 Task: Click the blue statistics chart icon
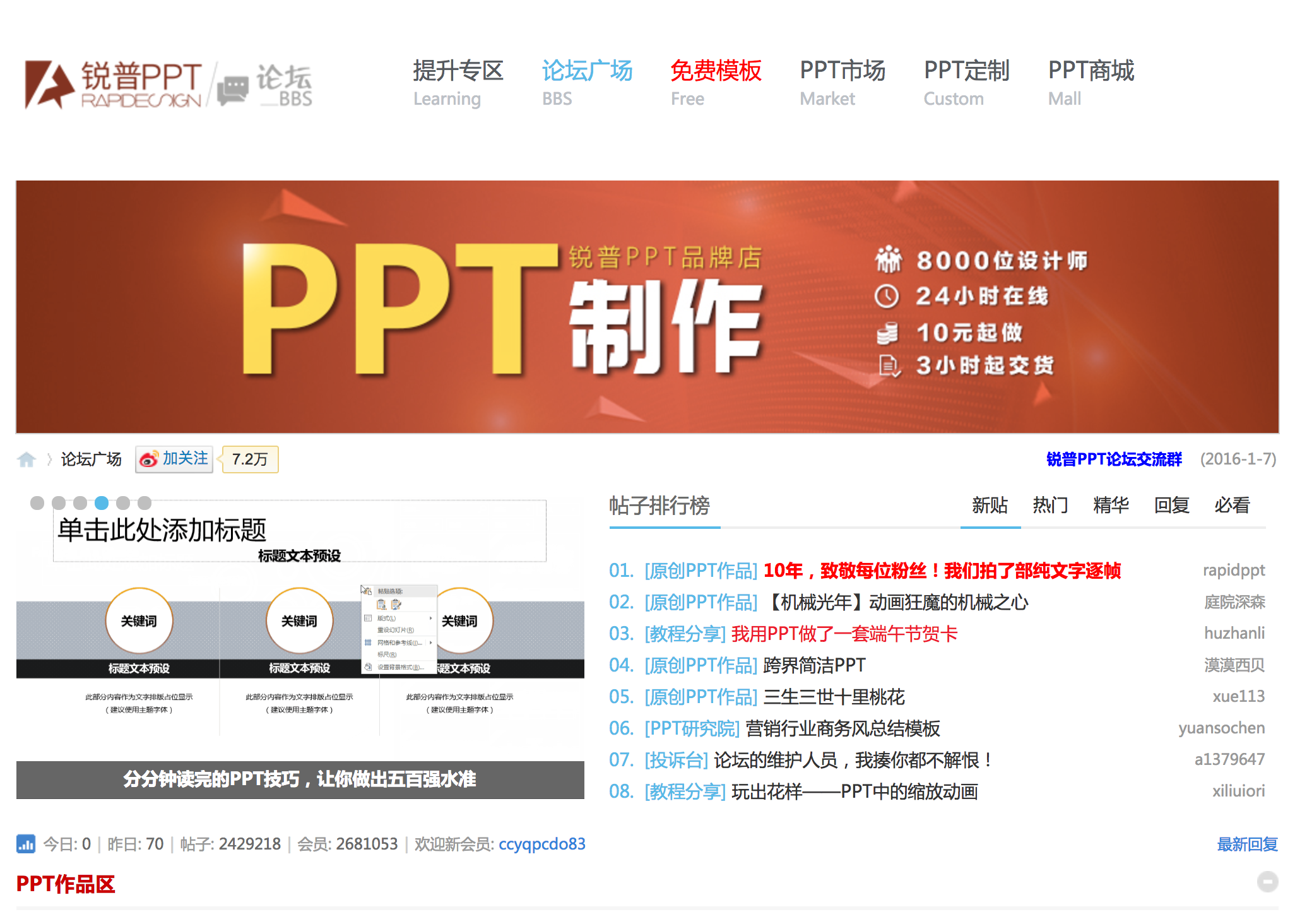(26, 844)
